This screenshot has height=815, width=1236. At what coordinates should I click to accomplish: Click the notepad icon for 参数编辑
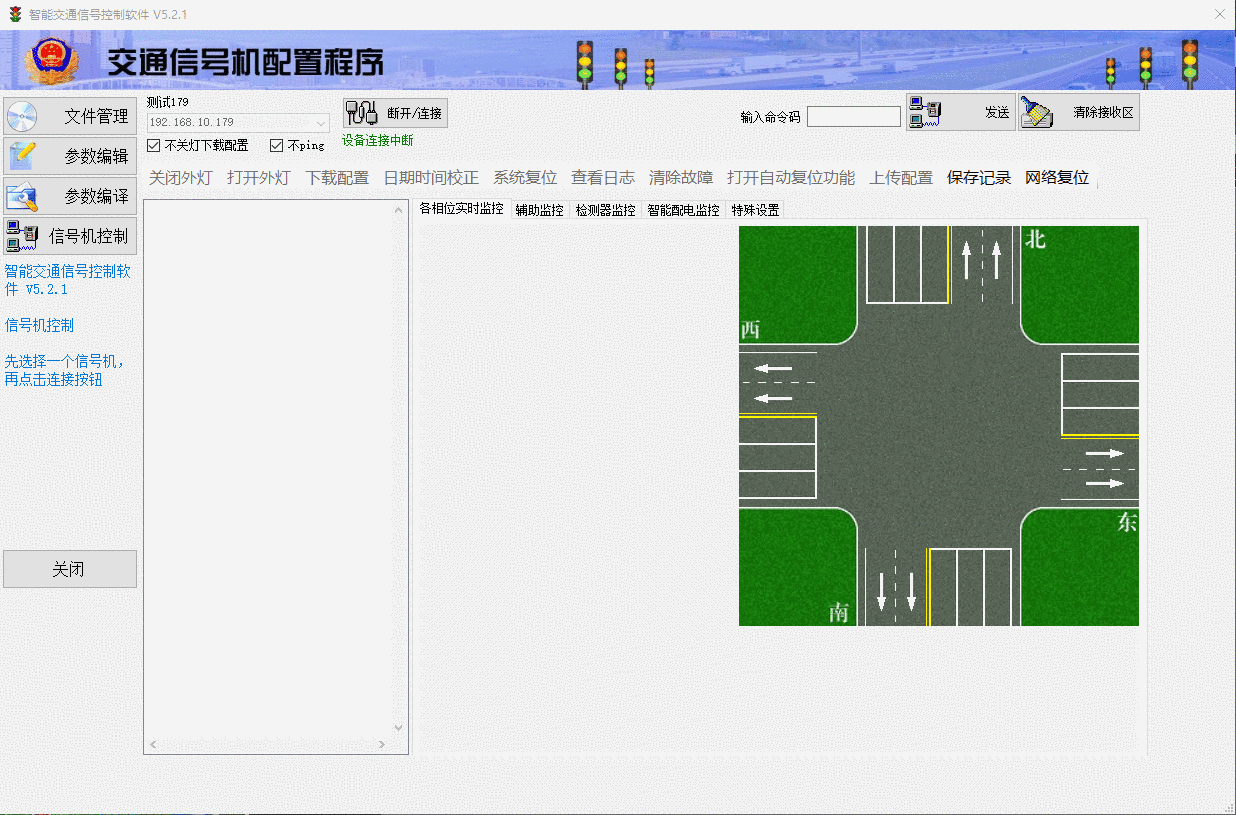click(21, 156)
